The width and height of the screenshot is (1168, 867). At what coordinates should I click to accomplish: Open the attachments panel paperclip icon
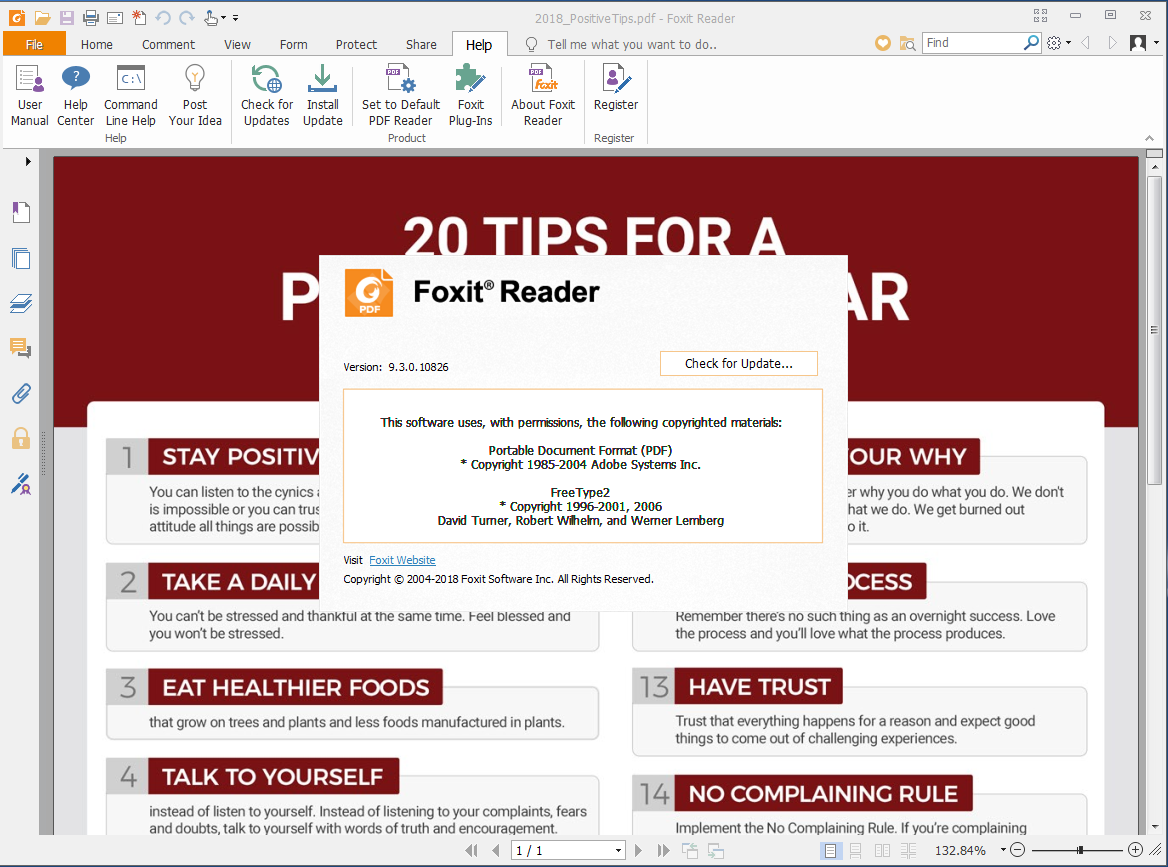(20, 392)
